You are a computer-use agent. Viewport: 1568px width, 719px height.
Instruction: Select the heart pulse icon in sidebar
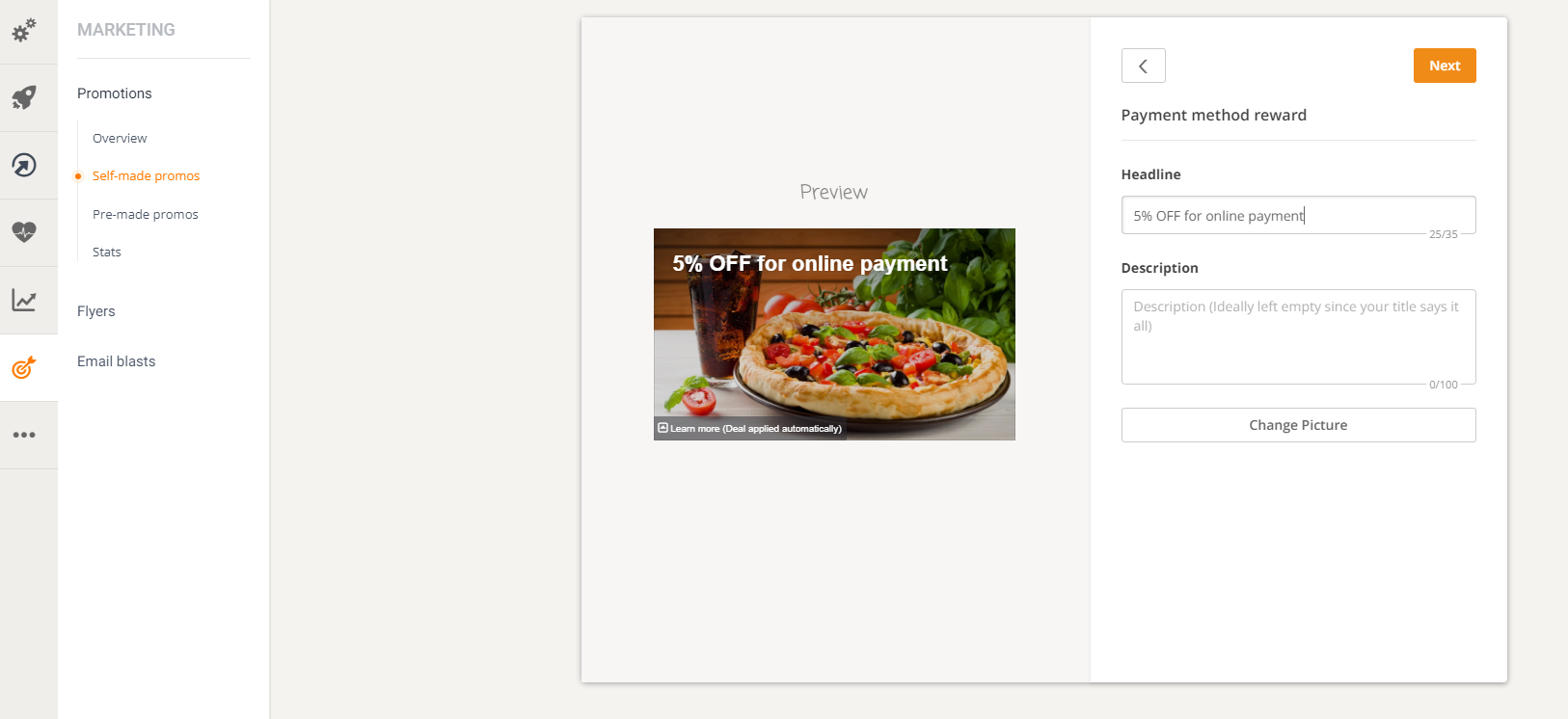coord(24,232)
